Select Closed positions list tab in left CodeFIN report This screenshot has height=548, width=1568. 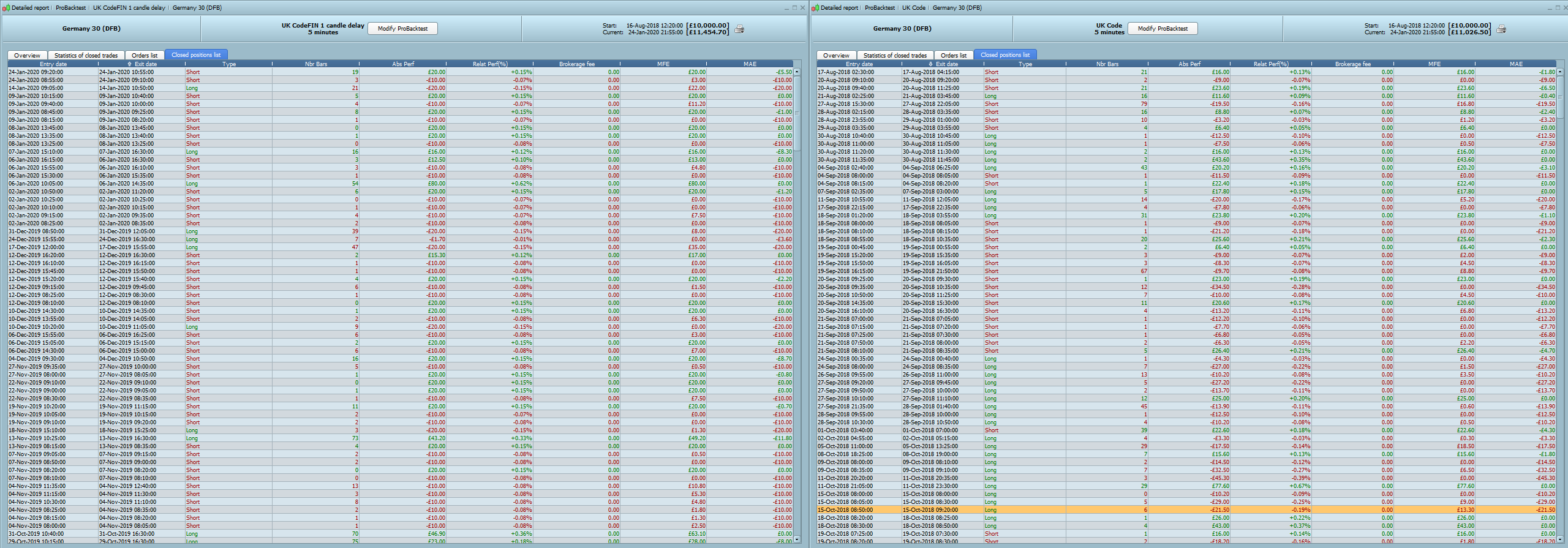(x=196, y=55)
